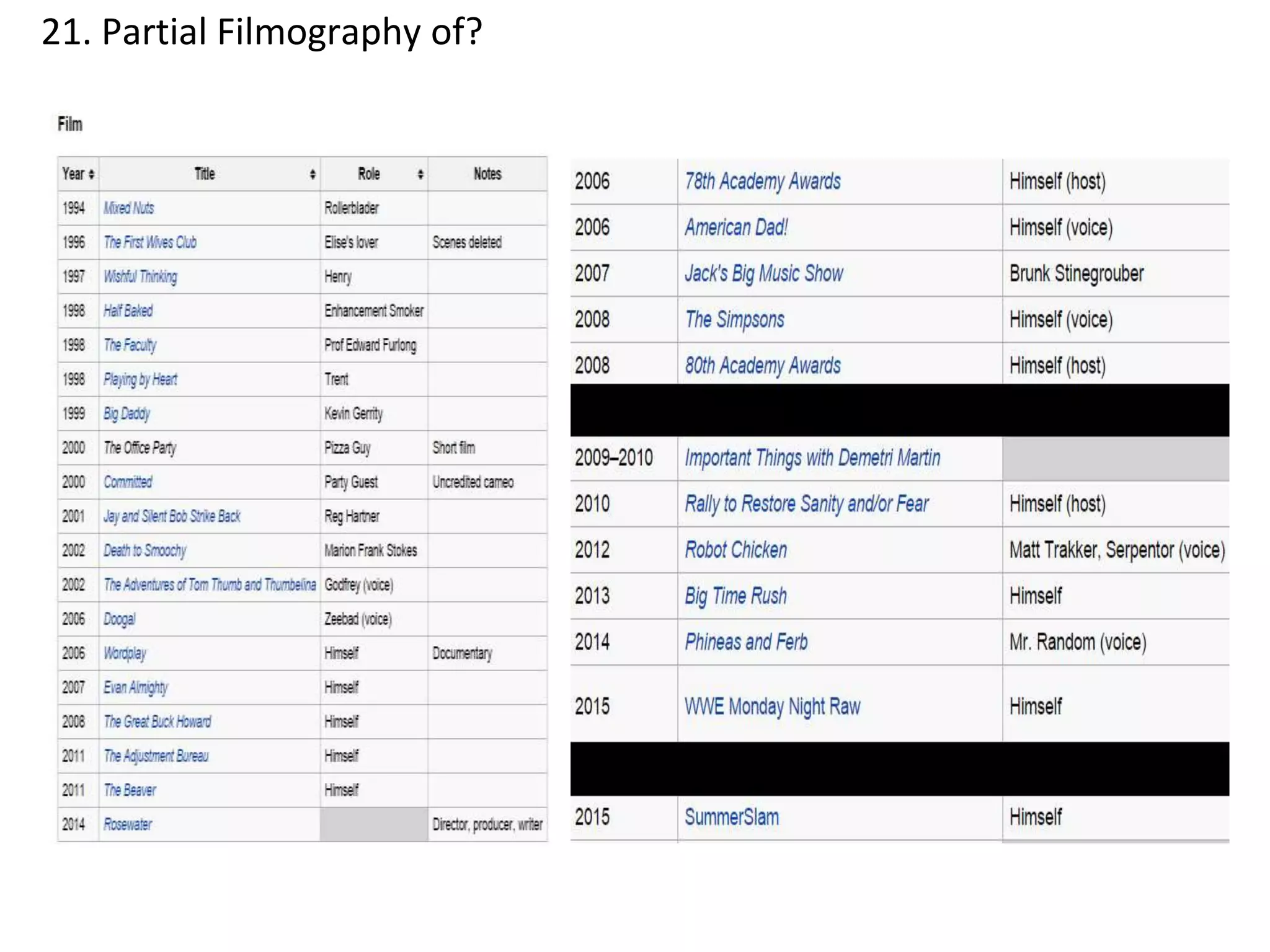Sort the table by the Year column arrows
This screenshot has width=1270, height=952.
click(x=92, y=174)
